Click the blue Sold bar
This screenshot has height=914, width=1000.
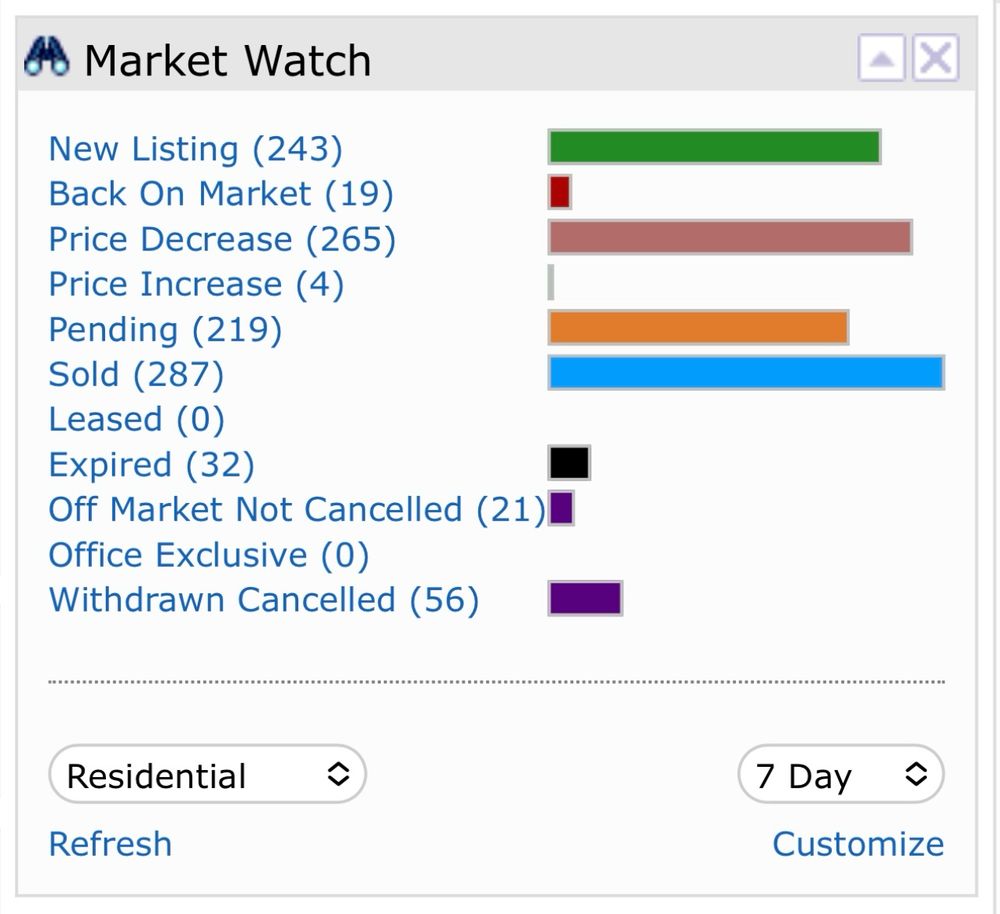746,372
